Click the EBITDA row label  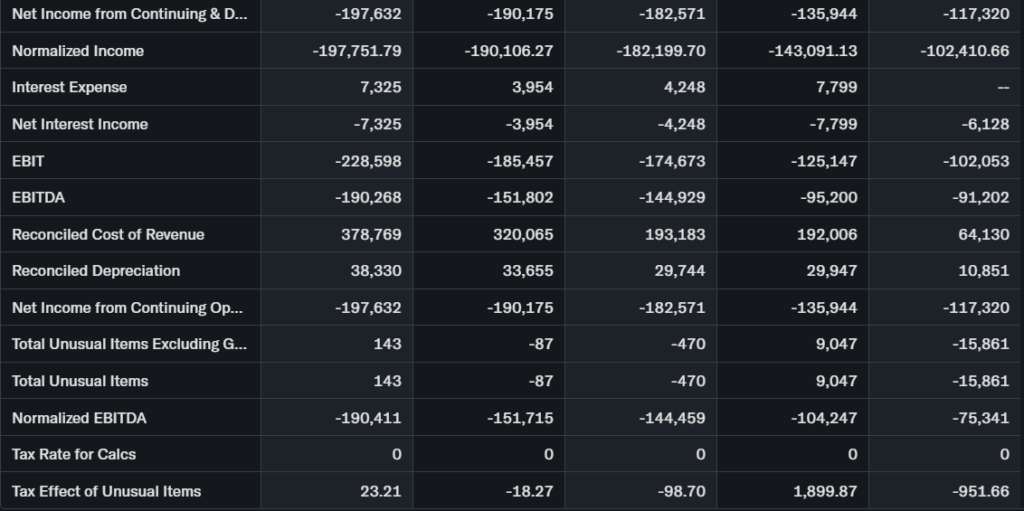point(38,197)
